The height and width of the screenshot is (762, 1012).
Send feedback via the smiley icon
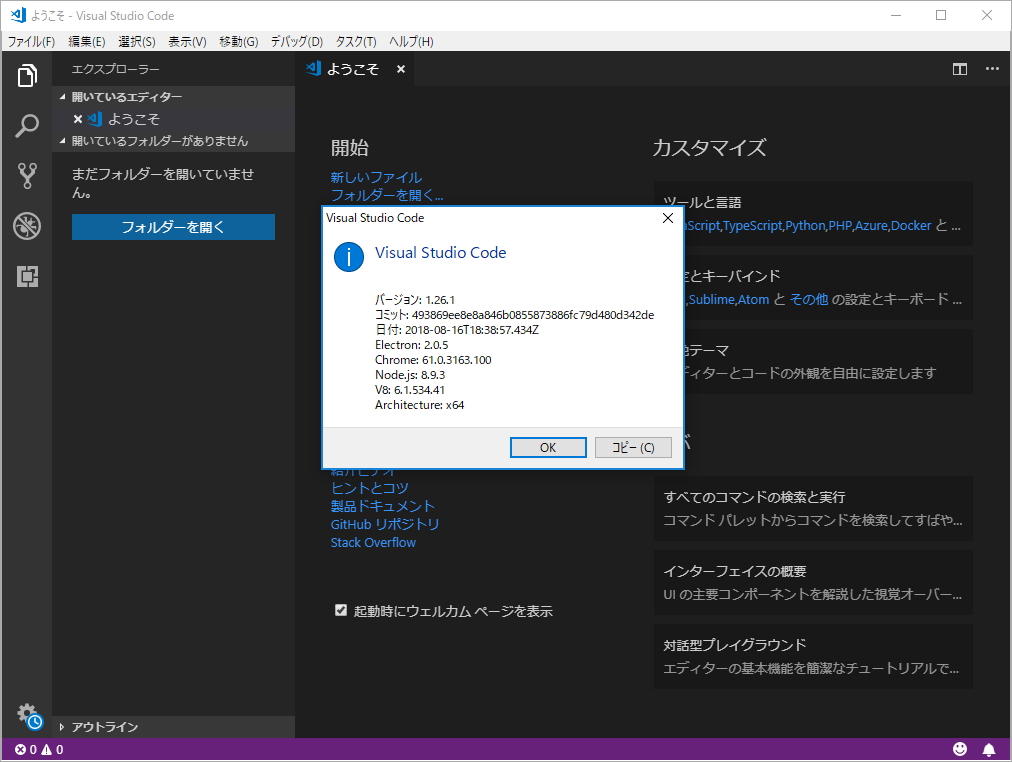click(x=960, y=748)
